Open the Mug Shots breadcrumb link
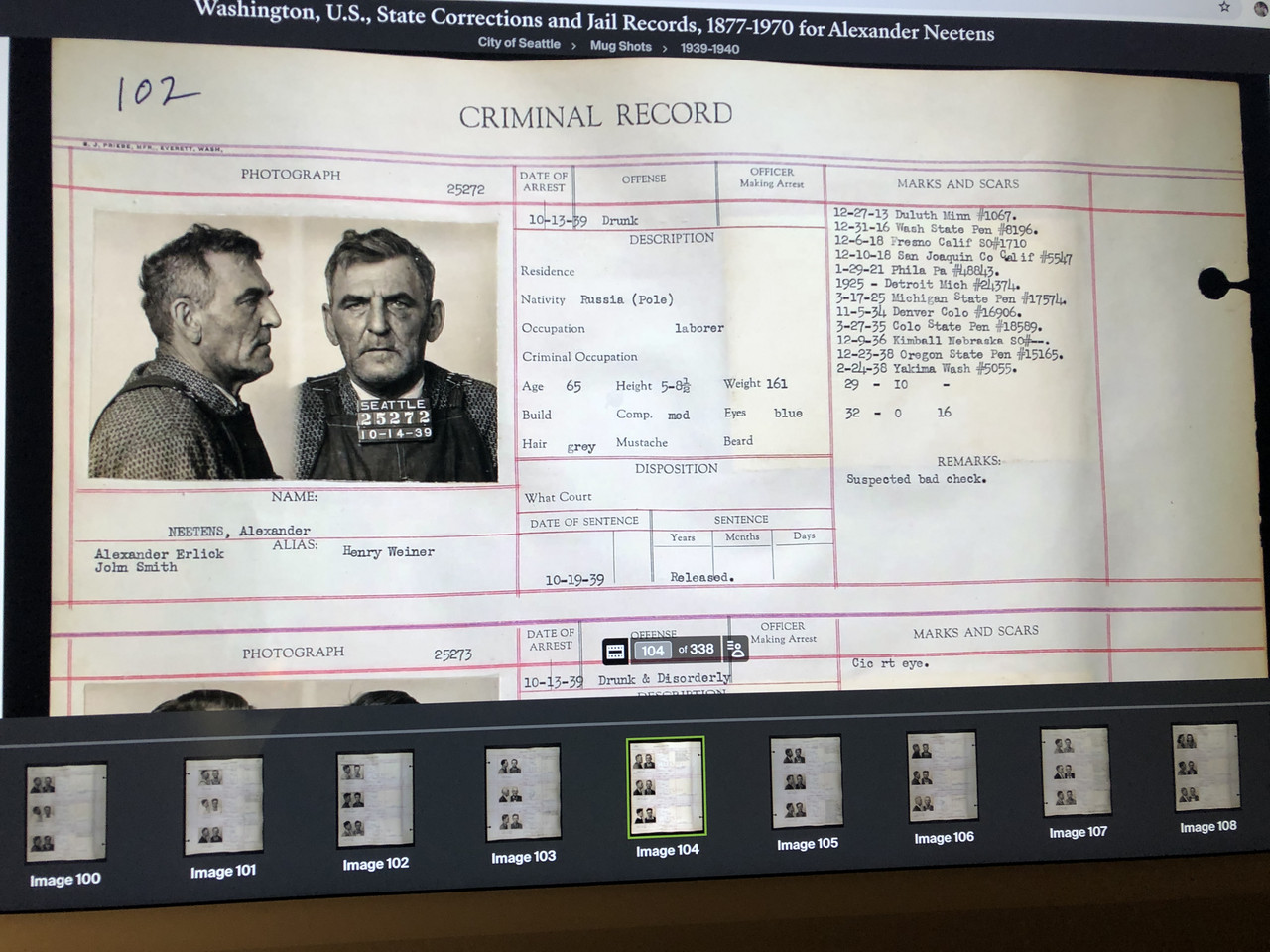 [x=621, y=46]
